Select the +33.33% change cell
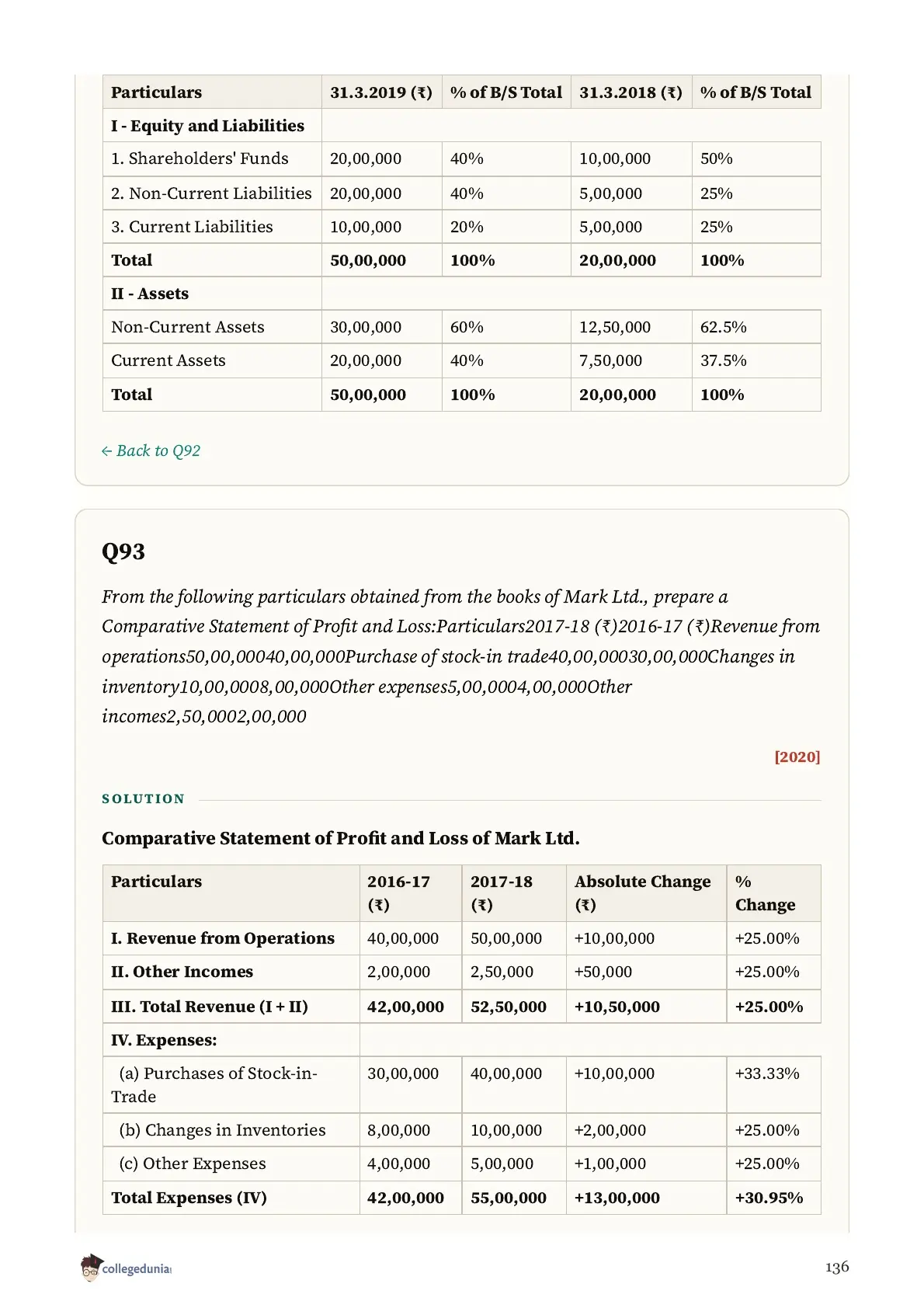 767,1073
